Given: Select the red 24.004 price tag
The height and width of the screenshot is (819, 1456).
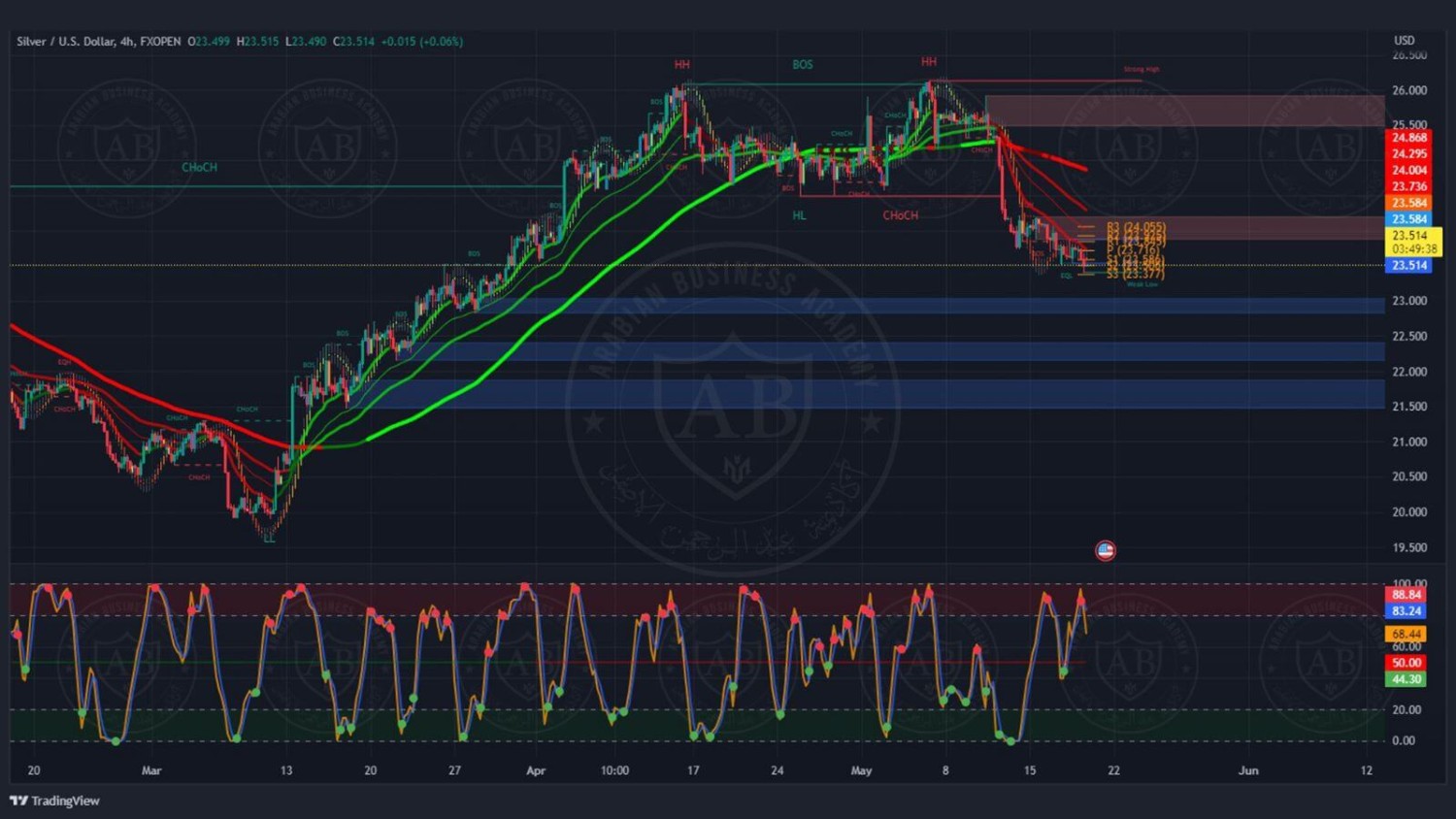Looking at the screenshot, I should 1408,171.
